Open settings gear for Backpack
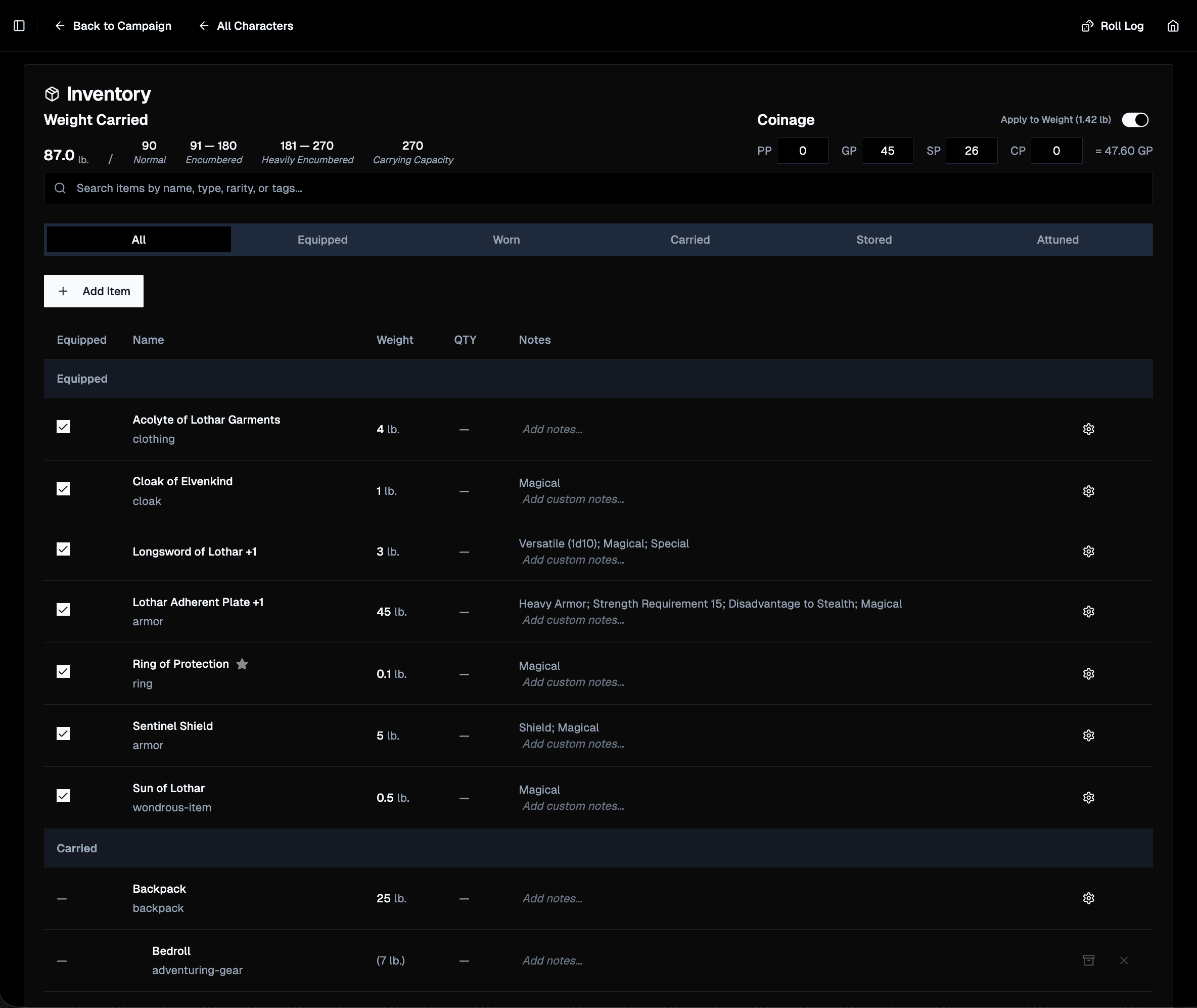 click(1088, 898)
